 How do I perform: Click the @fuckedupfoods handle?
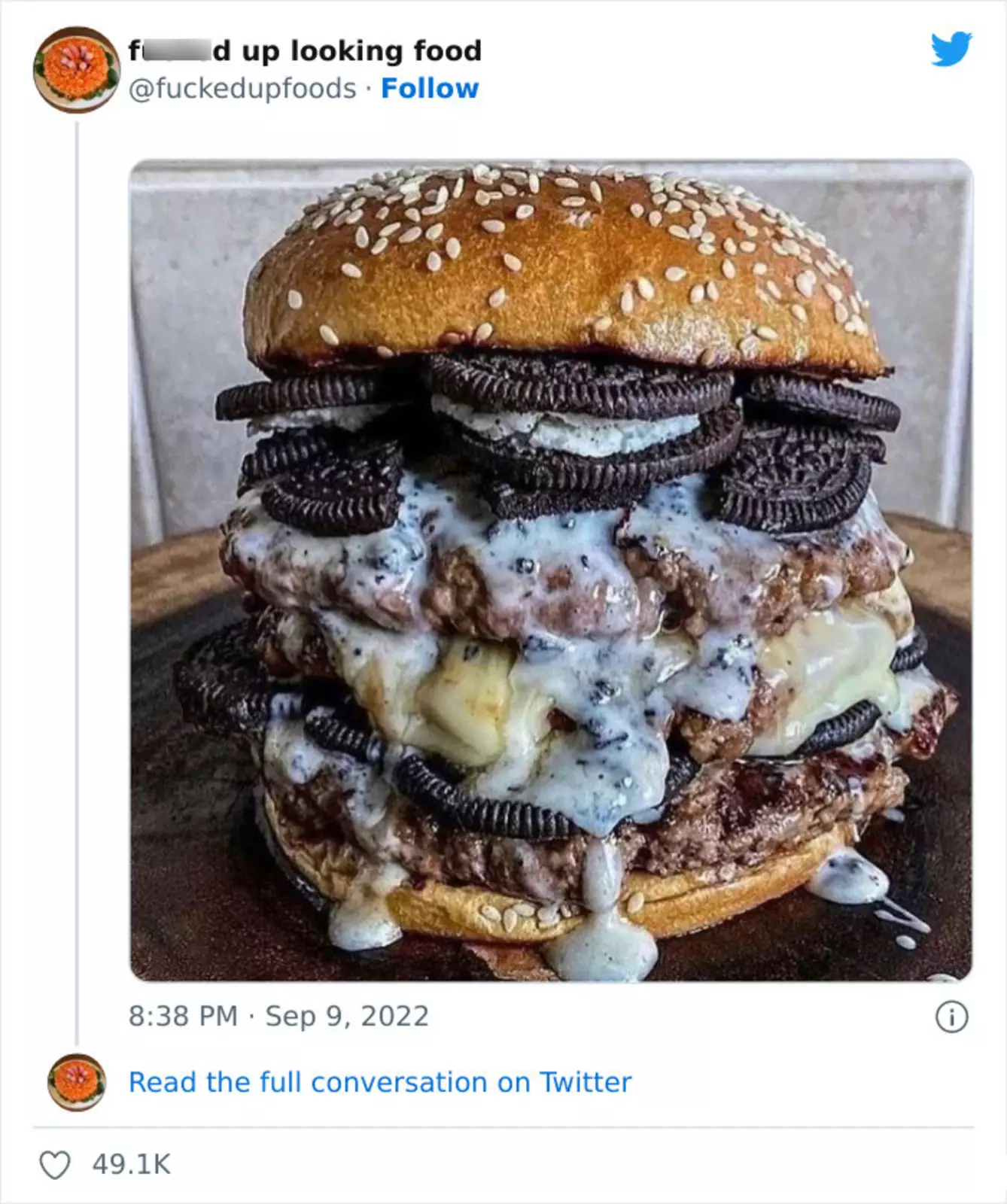tap(242, 89)
